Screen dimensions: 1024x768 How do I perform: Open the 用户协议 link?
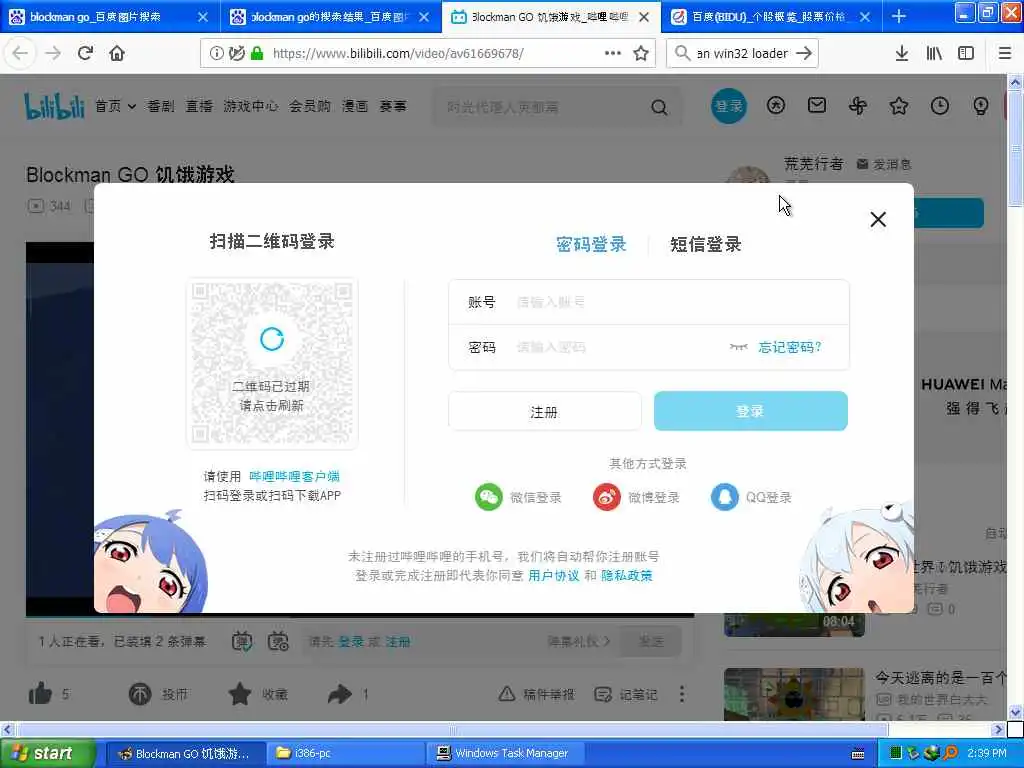[x=553, y=575]
